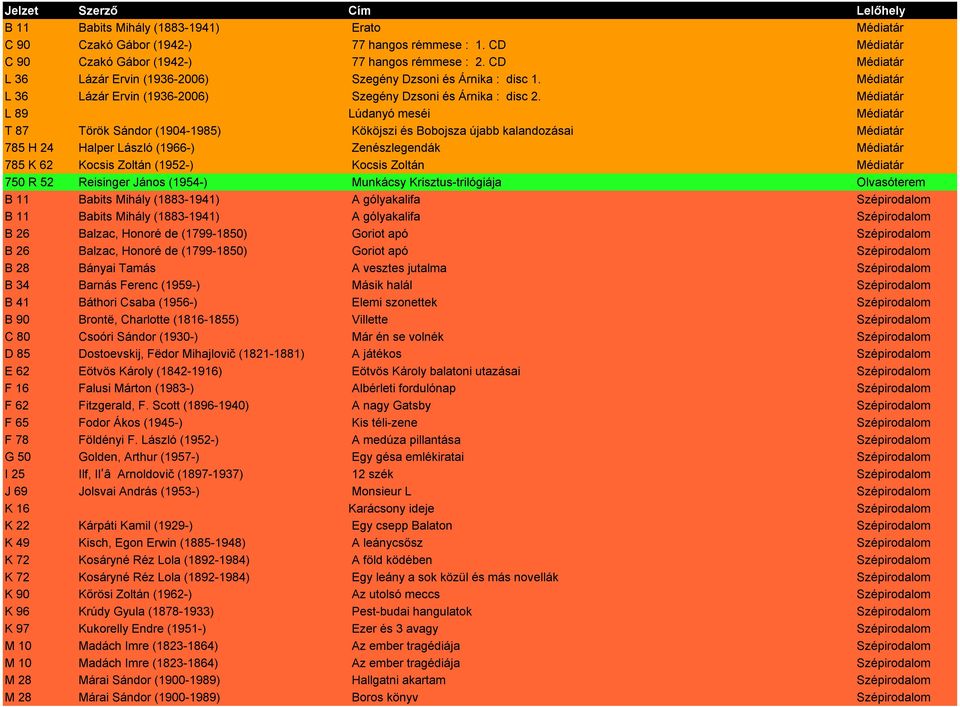Select the title Már én se volnék

(x=397, y=336)
